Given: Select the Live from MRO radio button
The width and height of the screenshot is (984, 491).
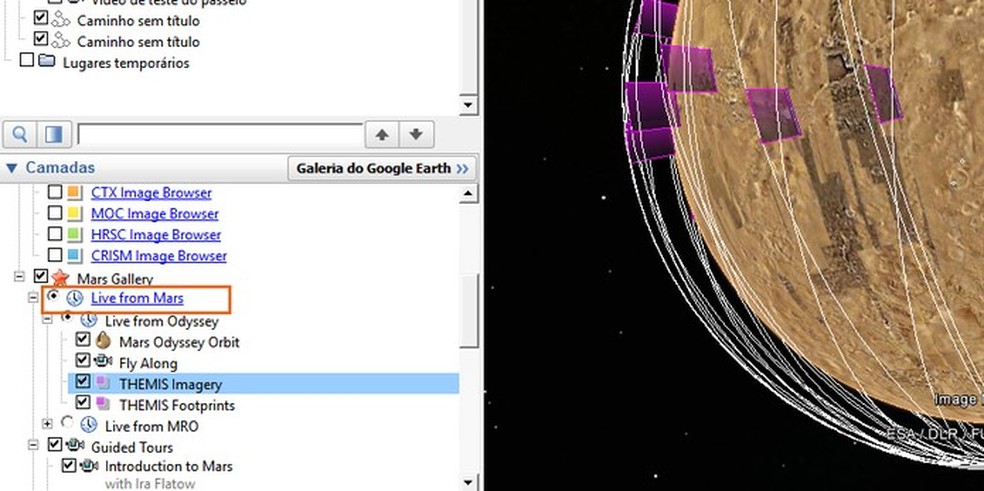Looking at the screenshot, I should 67,426.
